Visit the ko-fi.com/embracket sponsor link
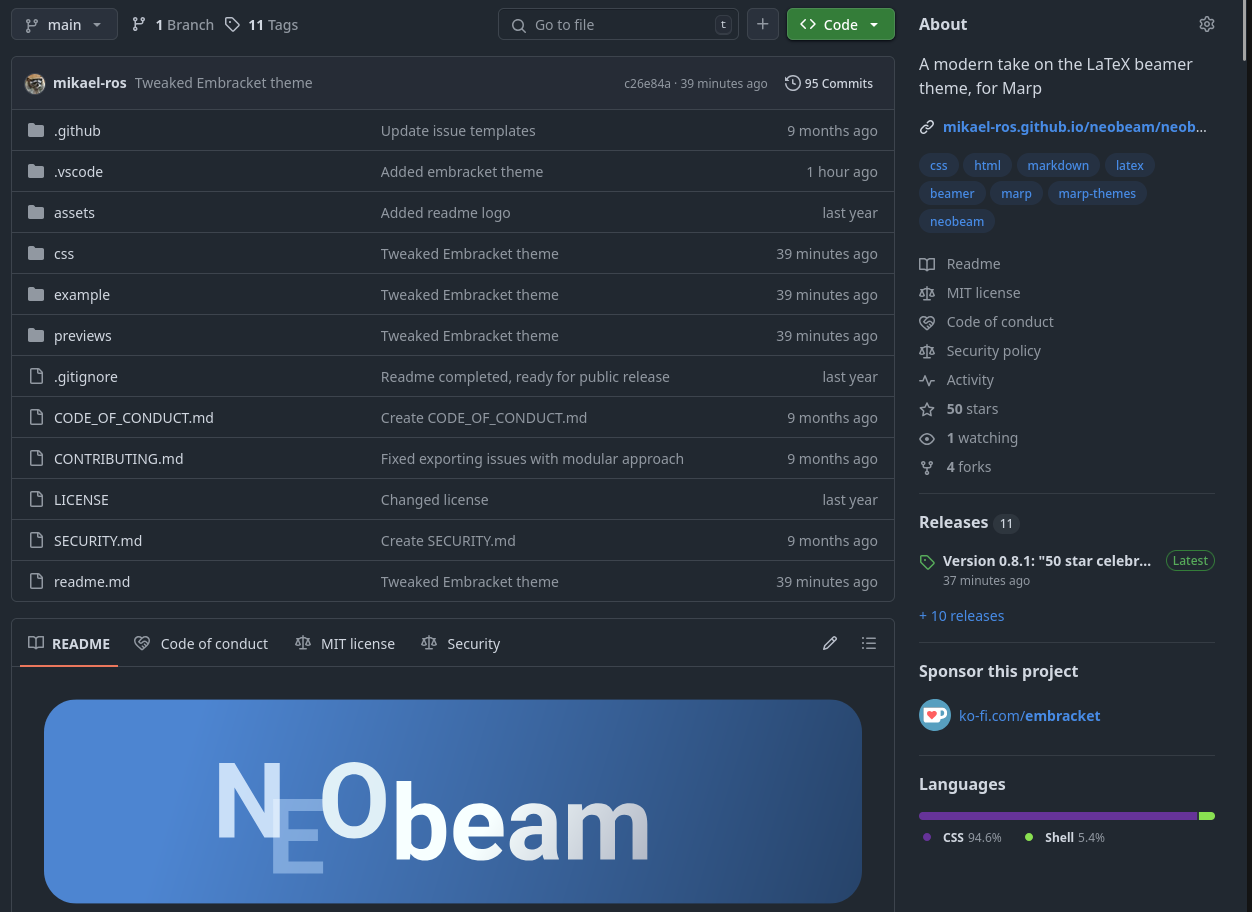Viewport: 1252px width, 912px height. 1029,715
